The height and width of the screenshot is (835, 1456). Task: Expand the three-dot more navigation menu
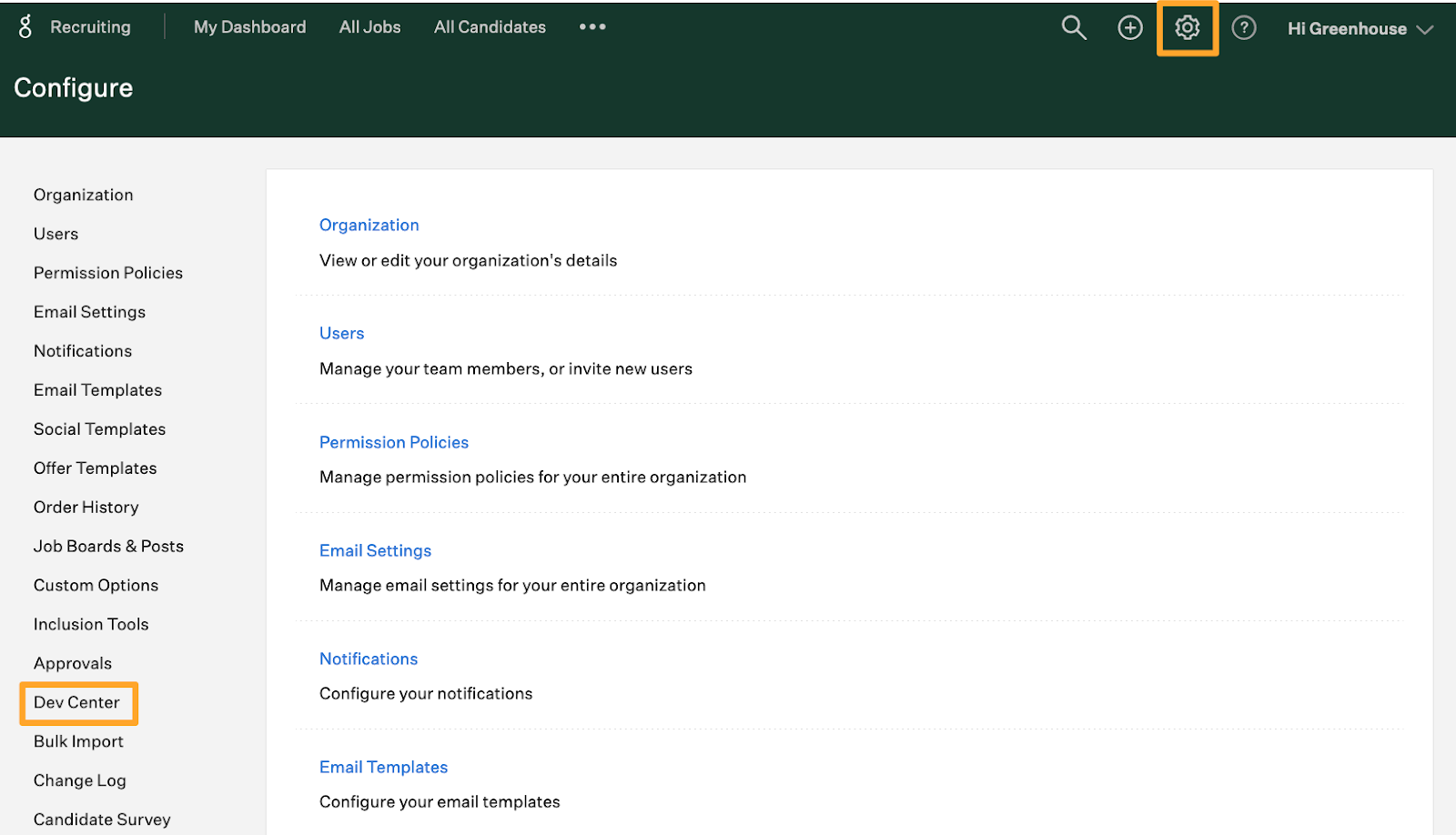(592, 27)
